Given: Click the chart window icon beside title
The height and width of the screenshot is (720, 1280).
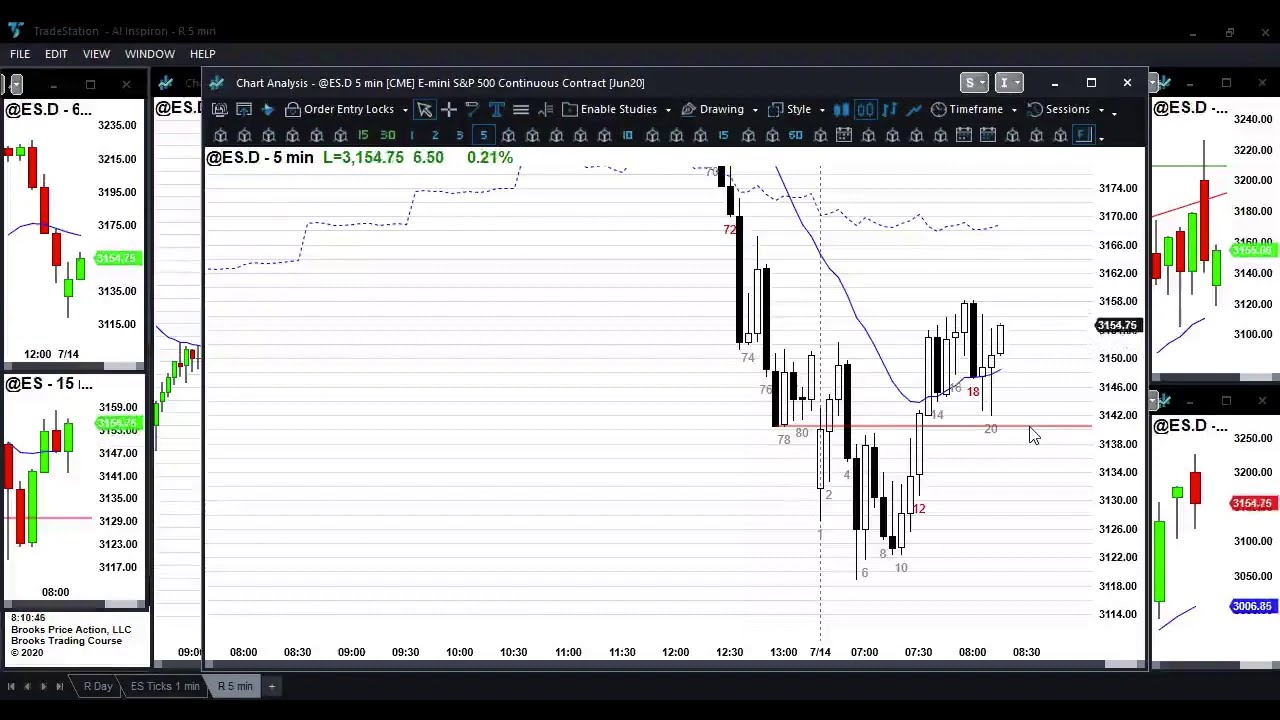Looking at the screenshot, I should coord(218,83).
